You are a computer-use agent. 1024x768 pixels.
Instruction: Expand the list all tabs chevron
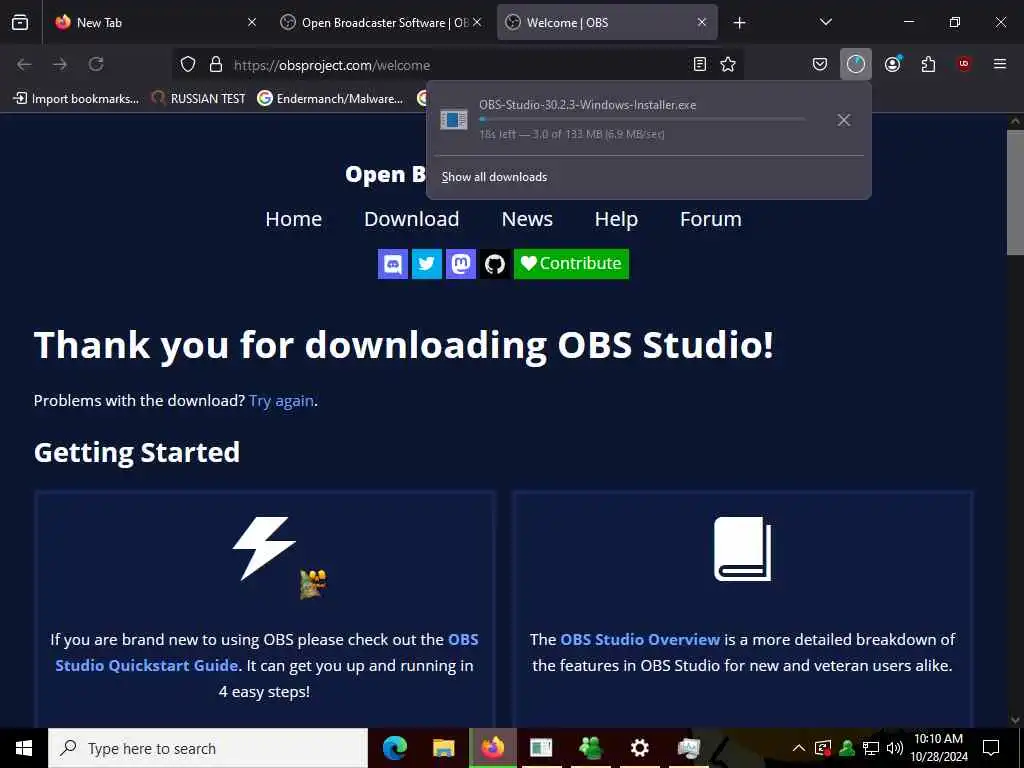coord(825,22)
